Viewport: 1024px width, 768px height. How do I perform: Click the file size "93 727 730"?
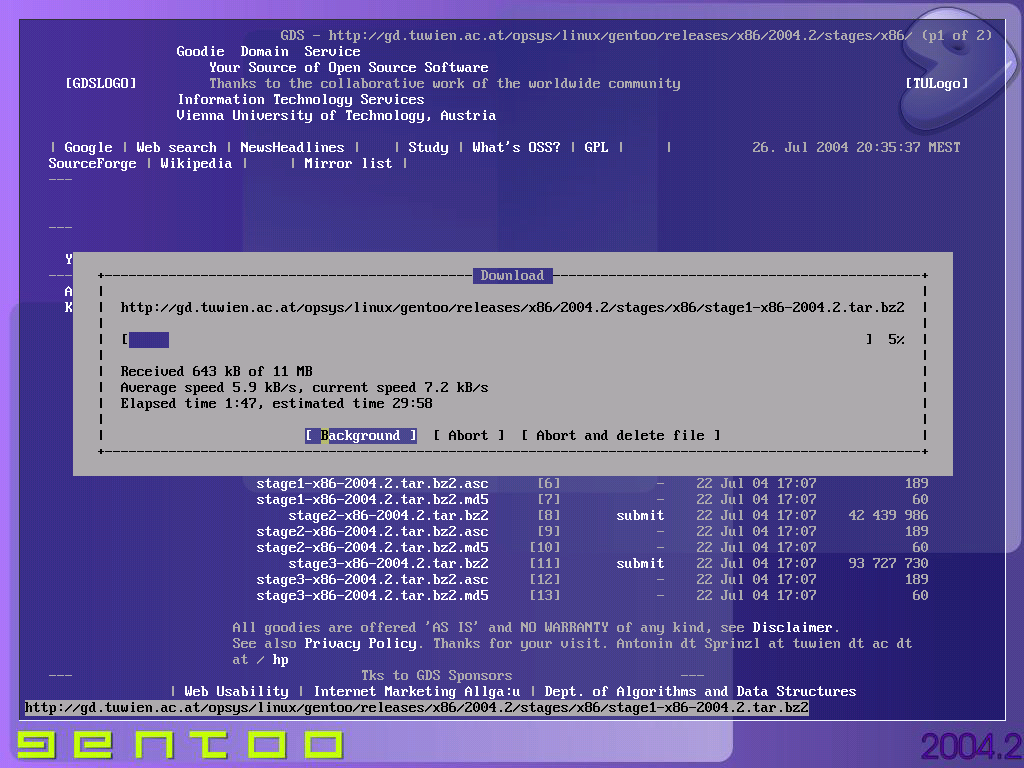click(x=888, y=564)
